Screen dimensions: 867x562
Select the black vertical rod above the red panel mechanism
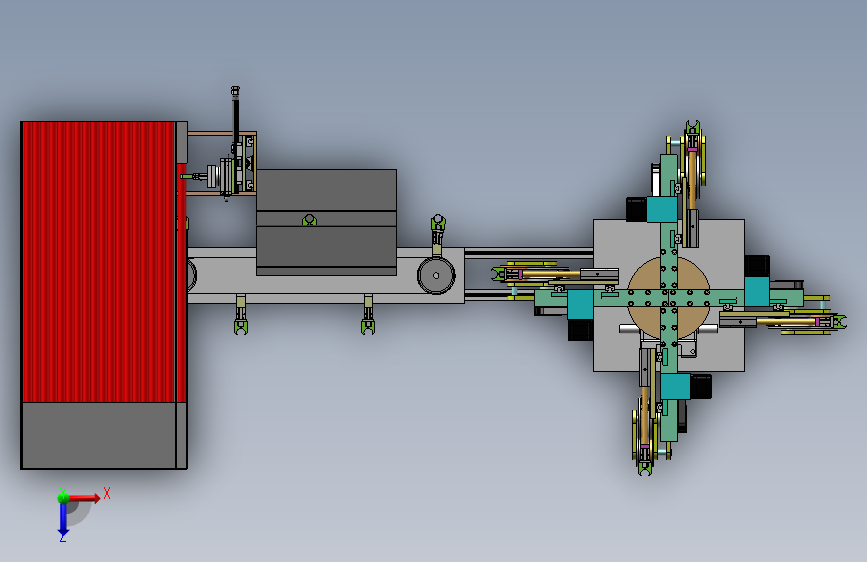point(236,121)
